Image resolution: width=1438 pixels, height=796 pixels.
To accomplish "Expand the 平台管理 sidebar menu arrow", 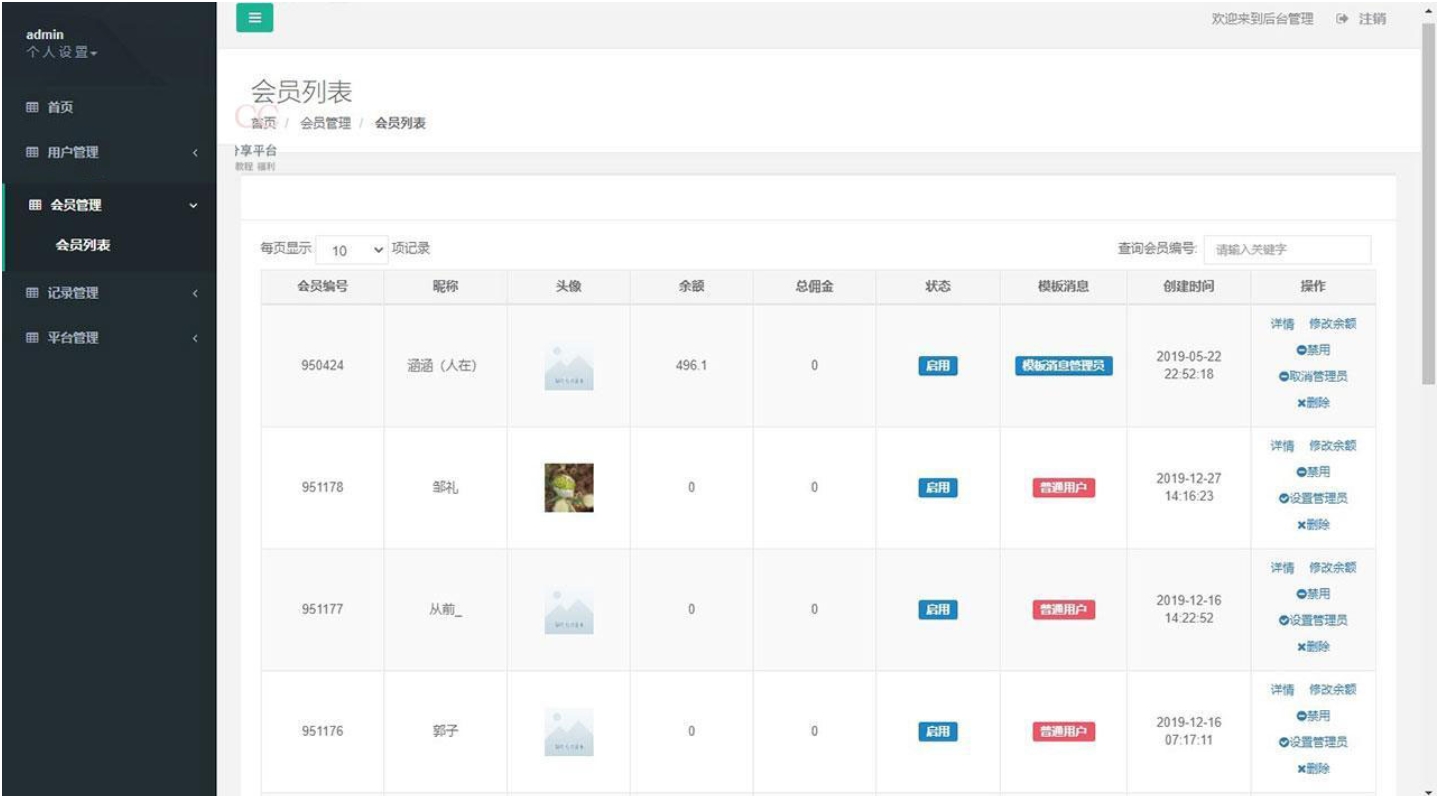I will tap(195, 339).
